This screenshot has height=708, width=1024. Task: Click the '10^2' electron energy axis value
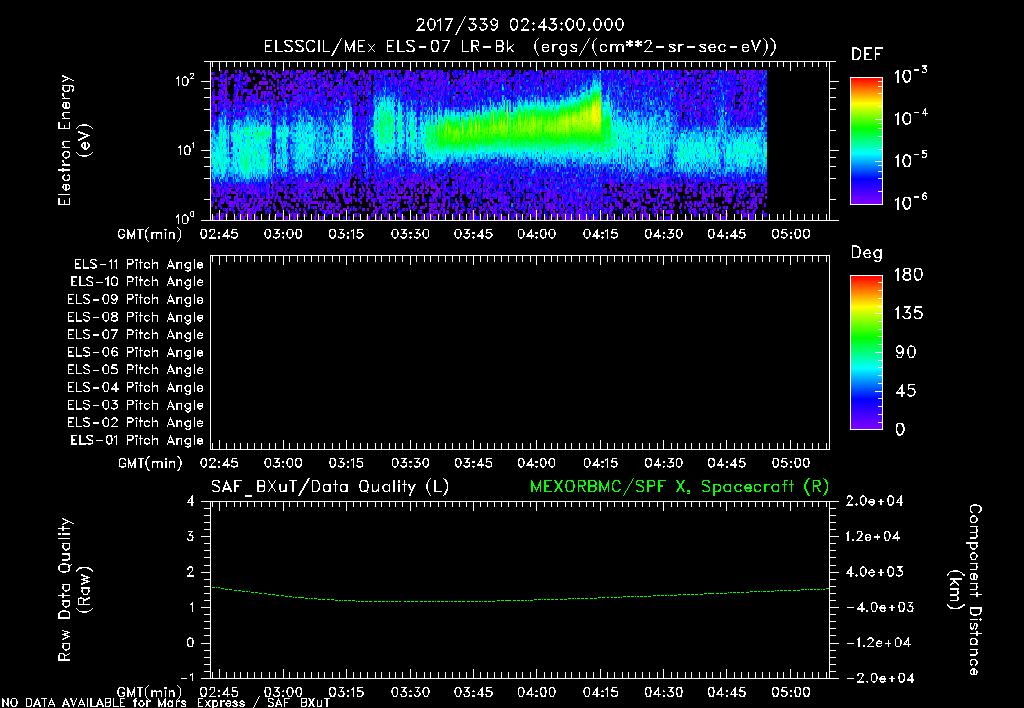tap(185, 81)
